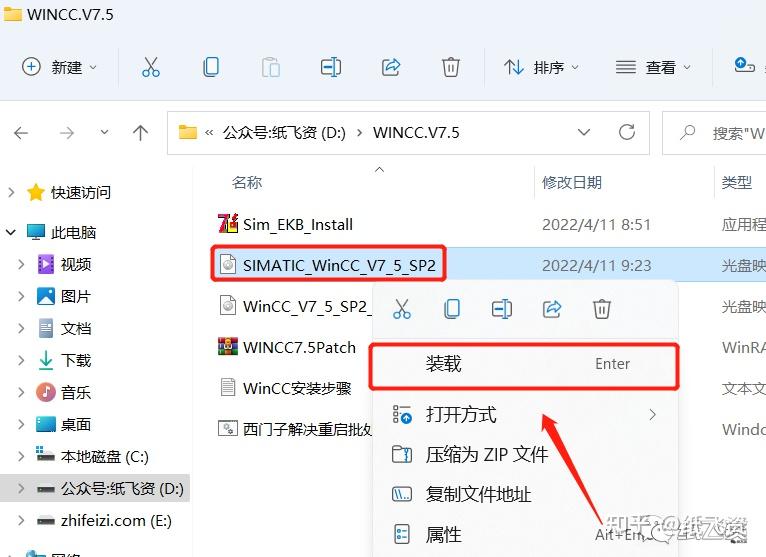This screenshot has height=557, width=766.
Task: Click WINCC.V7.5 in the address breadcrumb
Action: tap(416, 133)
